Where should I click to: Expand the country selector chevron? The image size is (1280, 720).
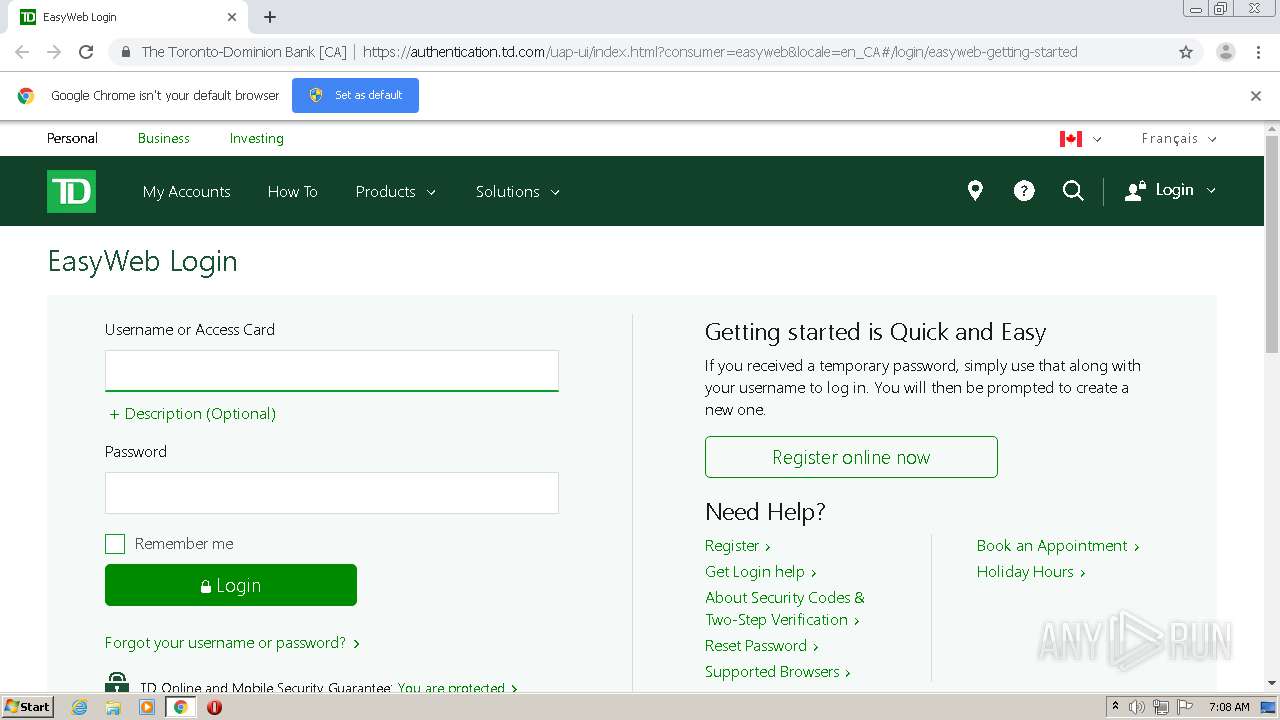click(1097, 140)
